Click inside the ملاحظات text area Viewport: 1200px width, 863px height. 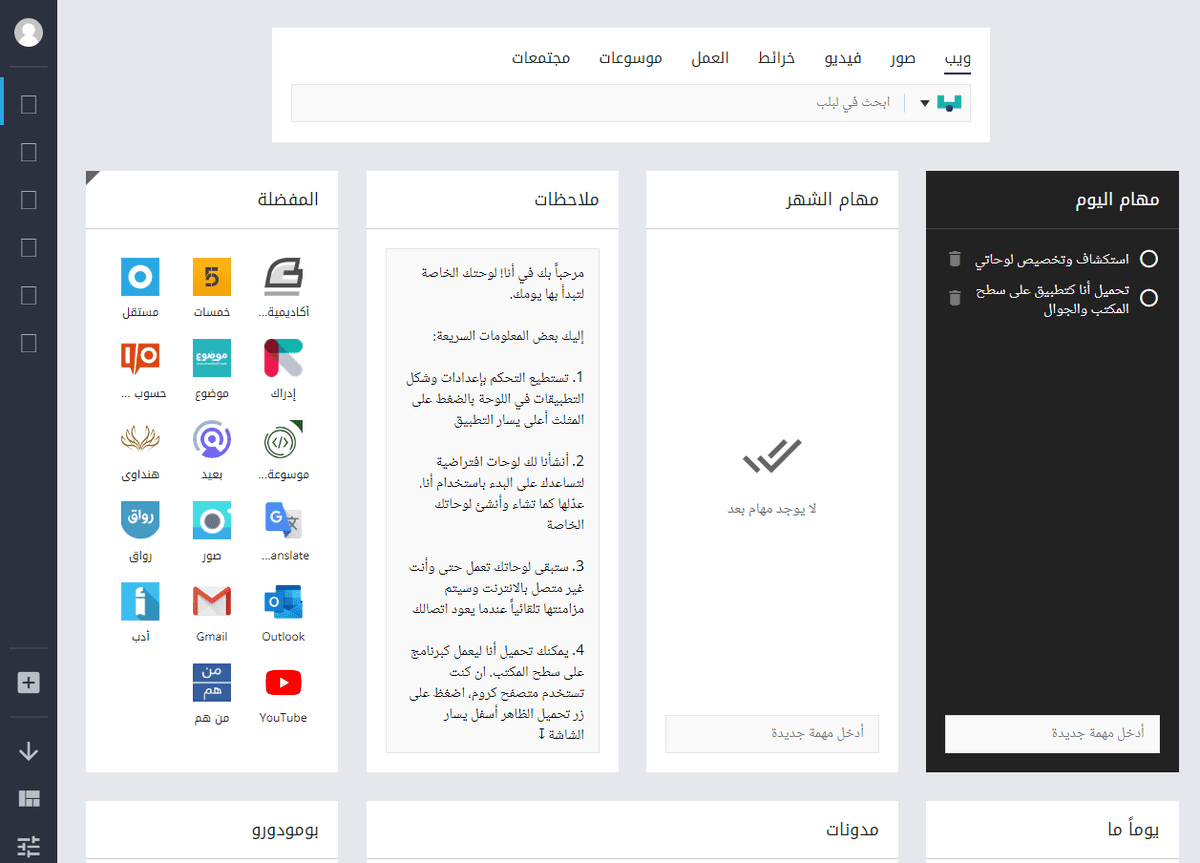click(492, 500)
